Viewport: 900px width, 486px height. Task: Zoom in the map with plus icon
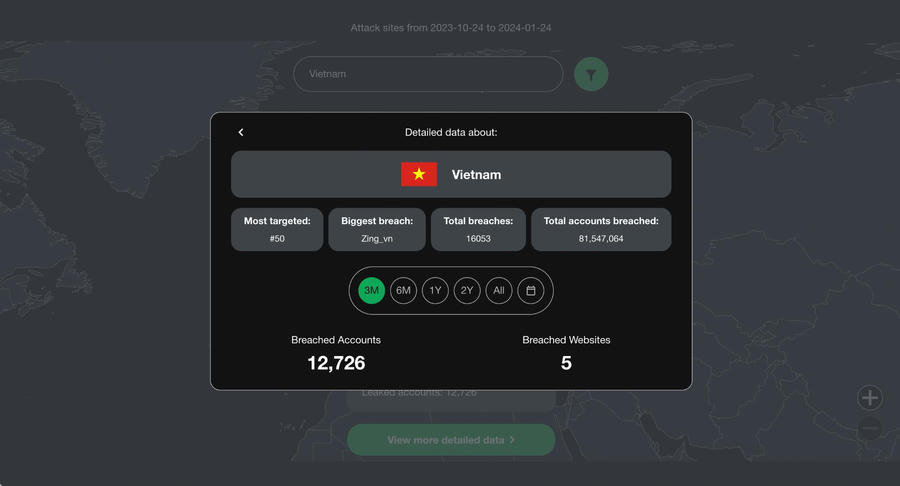[870, 398]
